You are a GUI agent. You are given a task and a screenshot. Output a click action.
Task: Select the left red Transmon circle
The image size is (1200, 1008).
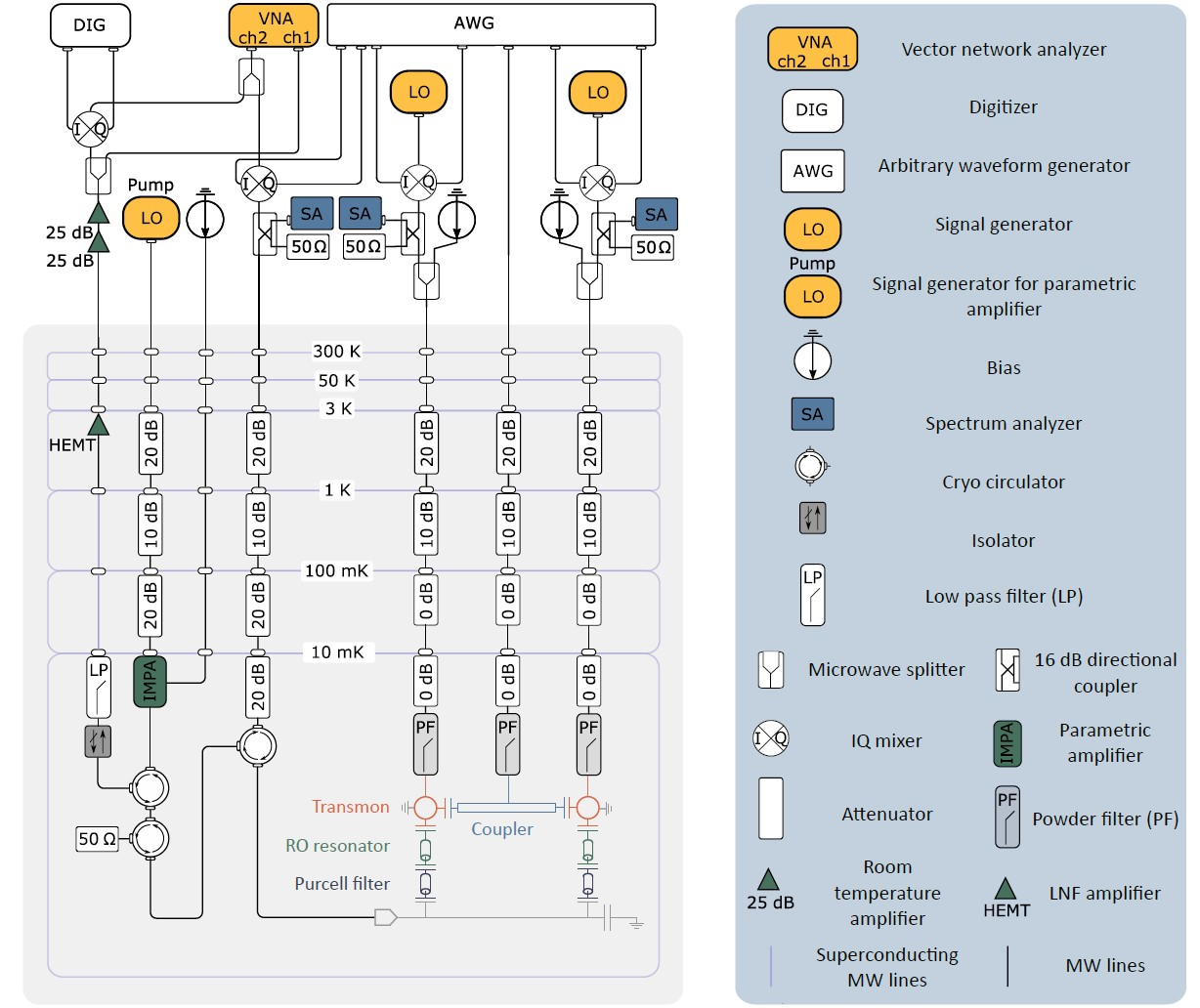425,808
